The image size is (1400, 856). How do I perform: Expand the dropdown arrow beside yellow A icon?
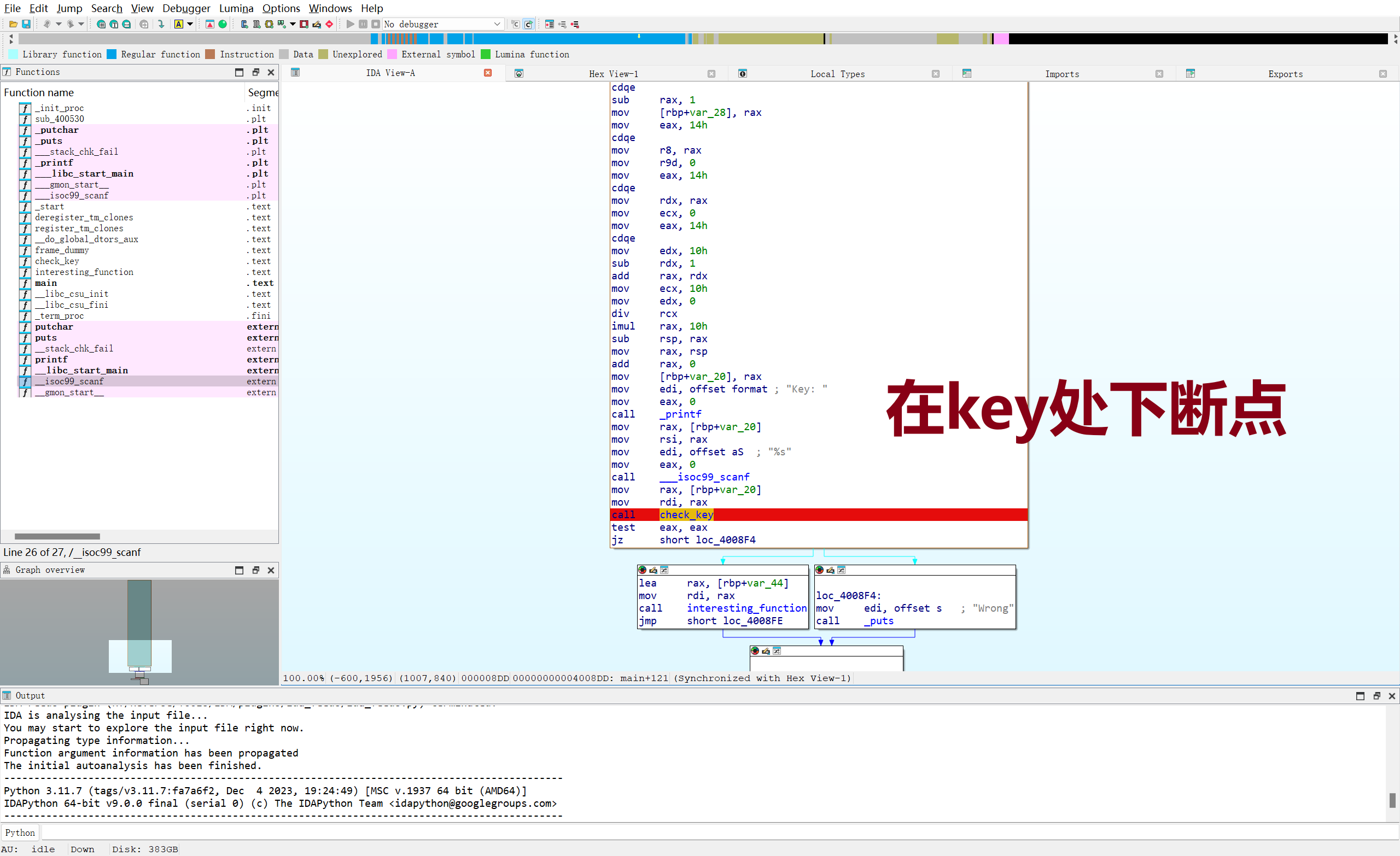coord(190,24)
